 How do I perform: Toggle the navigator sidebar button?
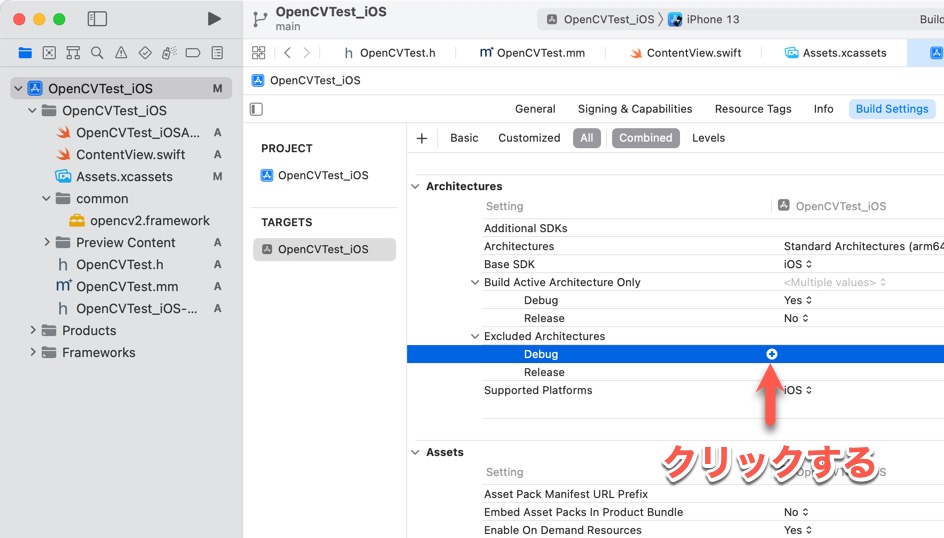(x=97, y=19)
